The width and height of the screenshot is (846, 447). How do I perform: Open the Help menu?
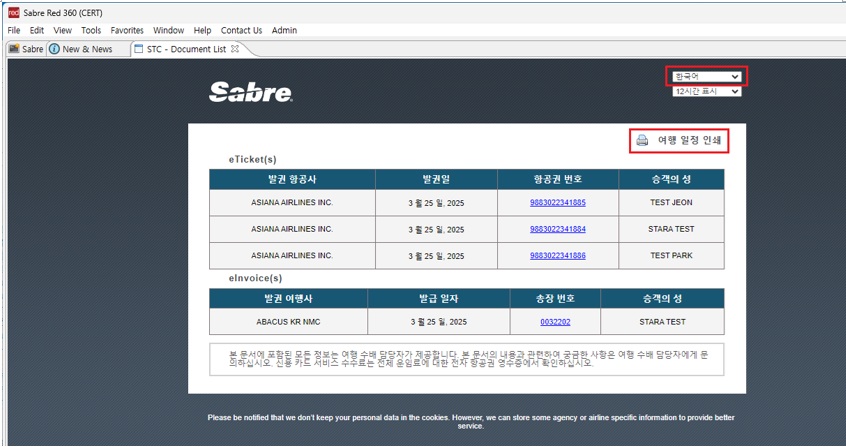pos(202,30)
